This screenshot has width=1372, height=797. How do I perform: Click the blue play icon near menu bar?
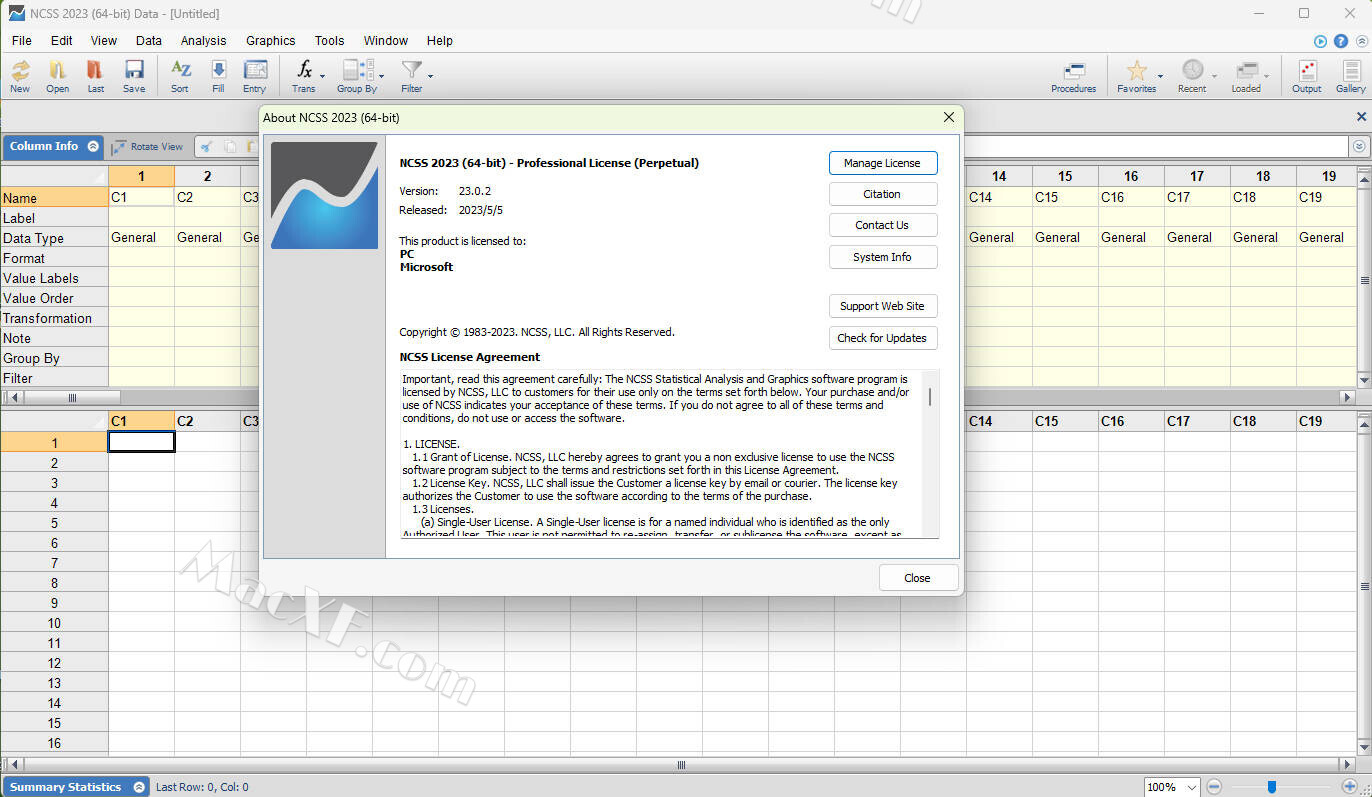(x=1320, y=41)
